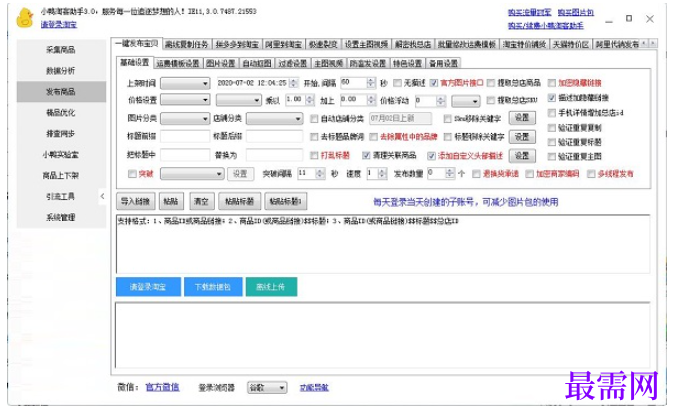Click into the 标题前缀 input field
The width and height of the screenshot is (677, 417).
pos(185,136)
